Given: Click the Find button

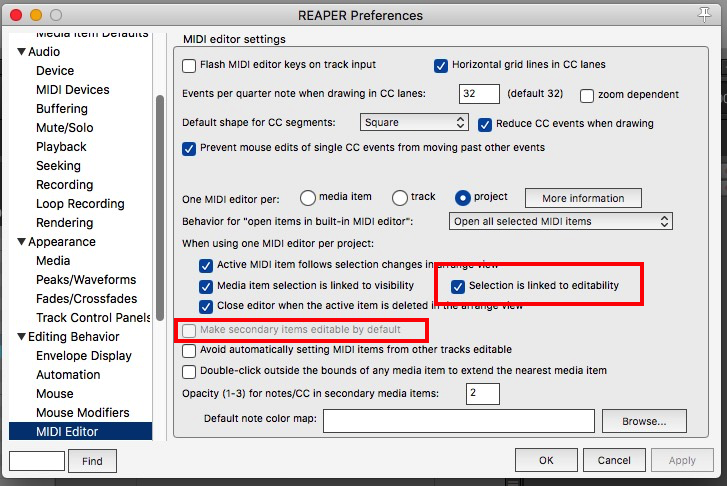Looking at the screenshot, I should pyautogui.click(x=92, y=461).
